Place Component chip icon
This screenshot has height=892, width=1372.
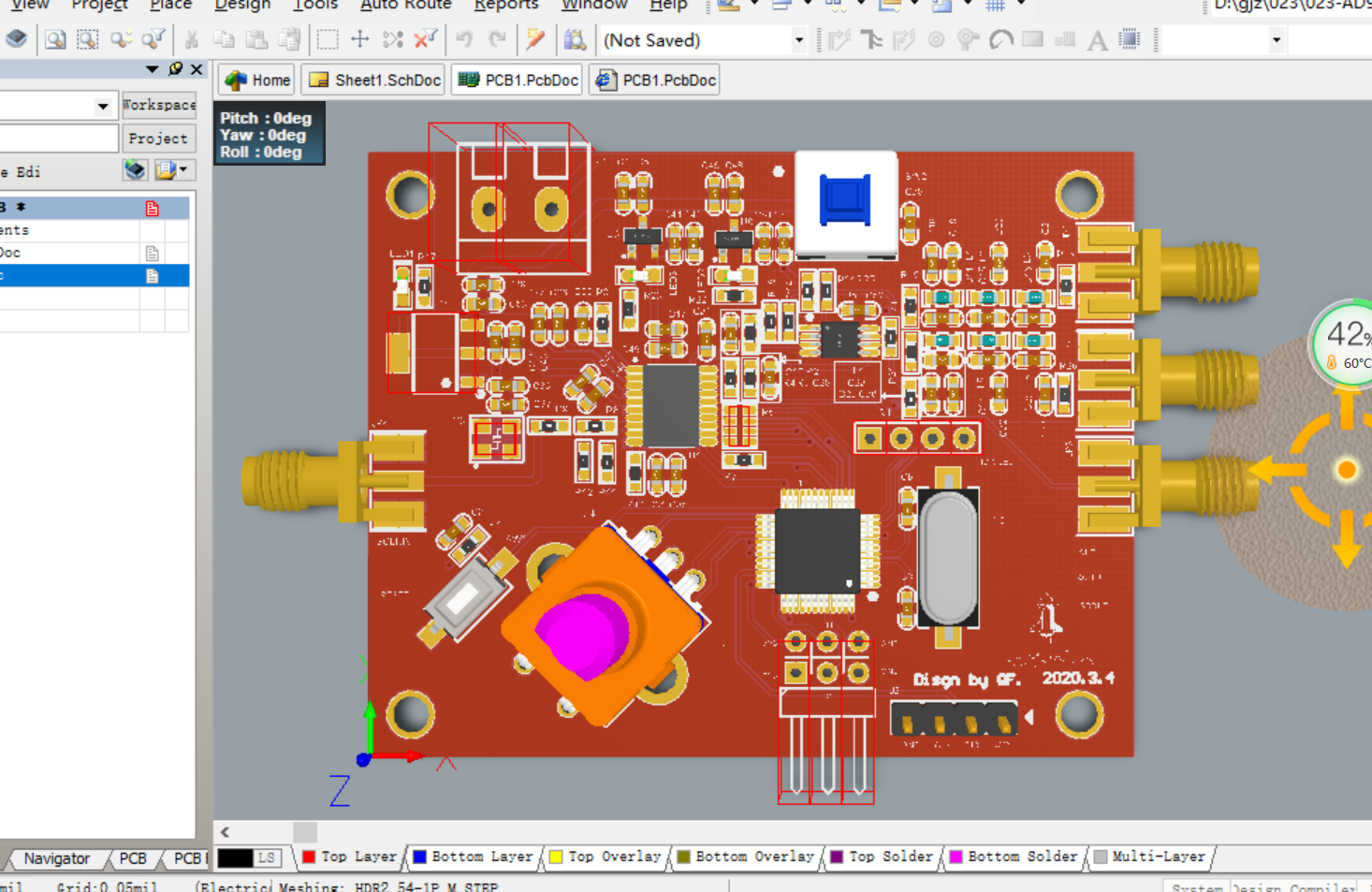(x=1130, y=39)
